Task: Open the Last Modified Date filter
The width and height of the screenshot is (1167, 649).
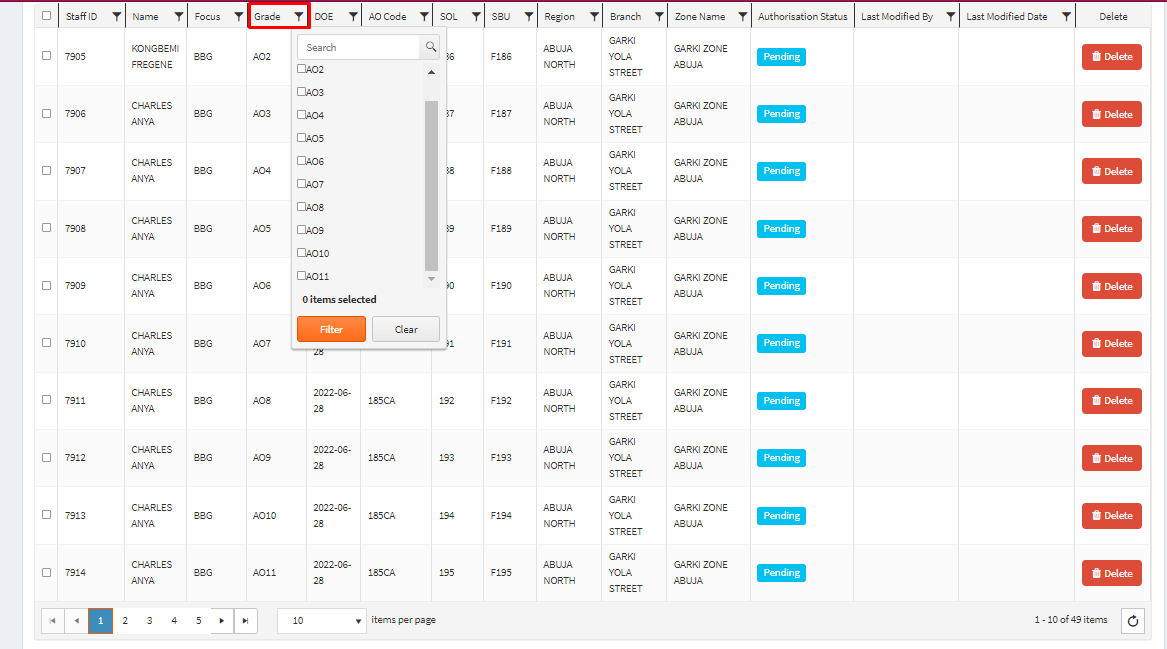Action: (x=1065, y=16)
